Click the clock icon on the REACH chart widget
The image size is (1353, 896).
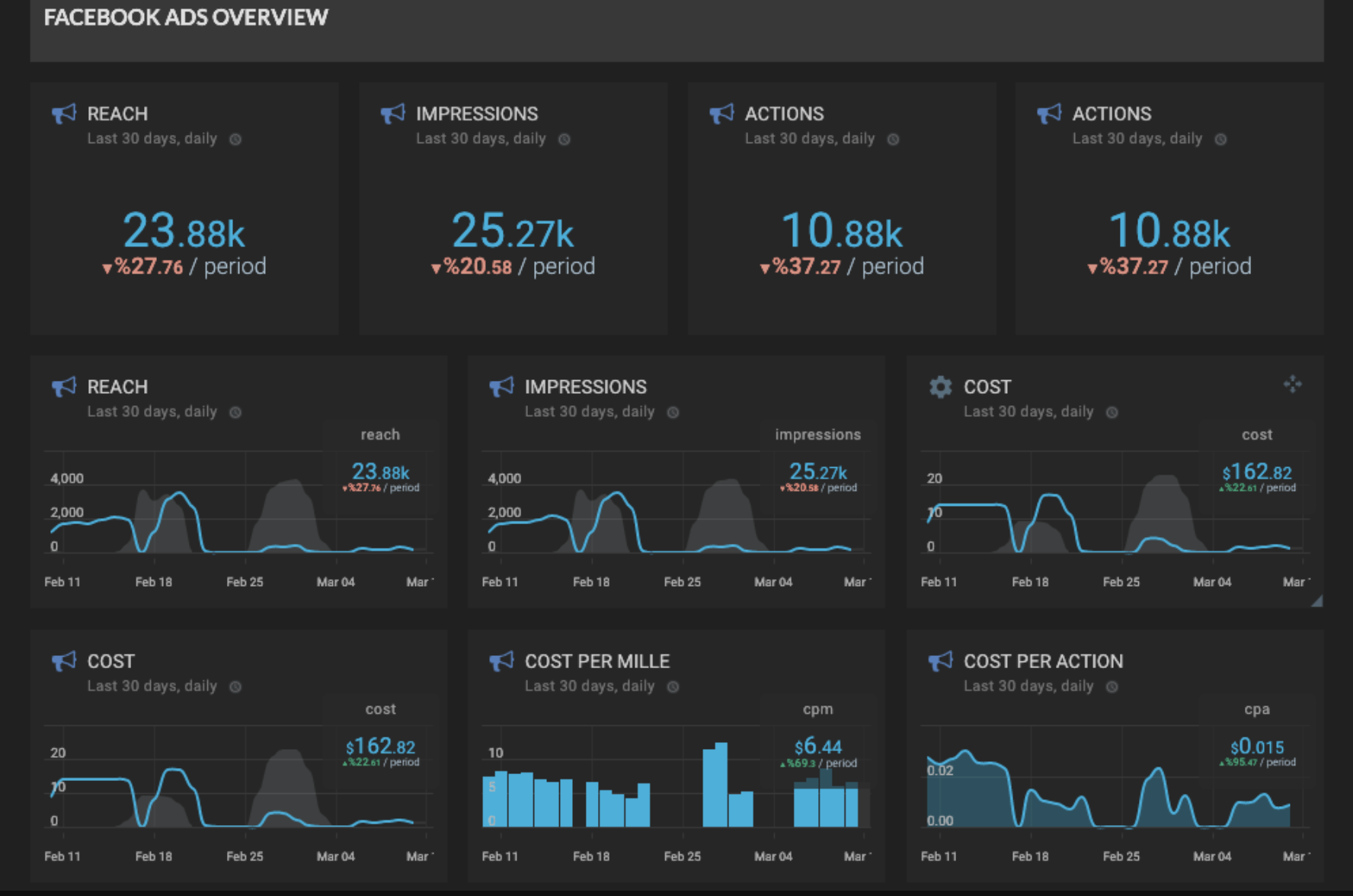(x=235, y=412)
